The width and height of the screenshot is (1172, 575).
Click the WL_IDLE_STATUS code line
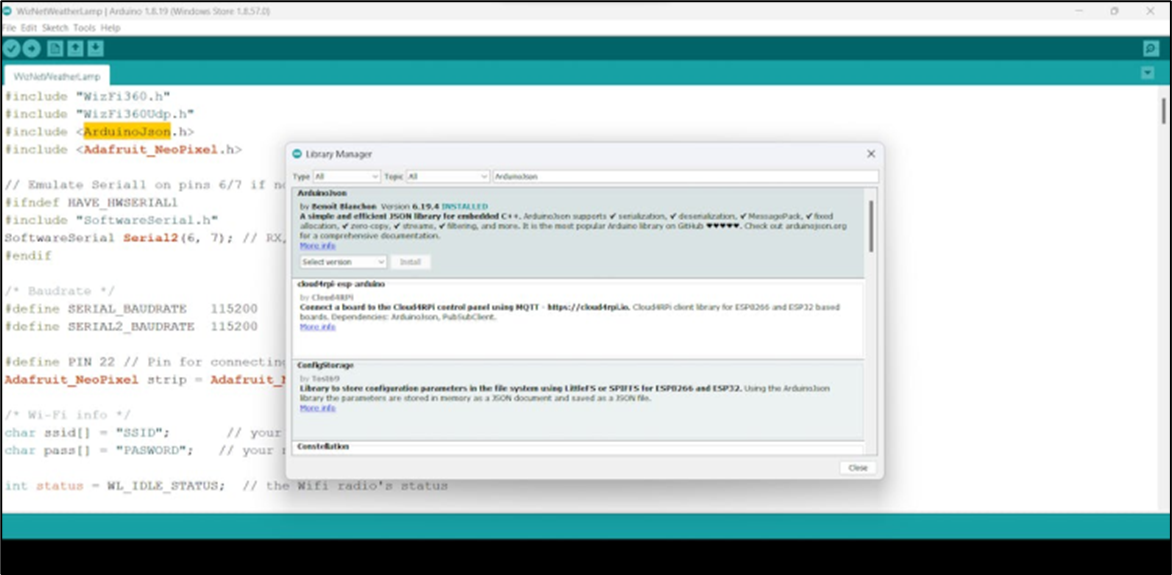tap(226, 486)
